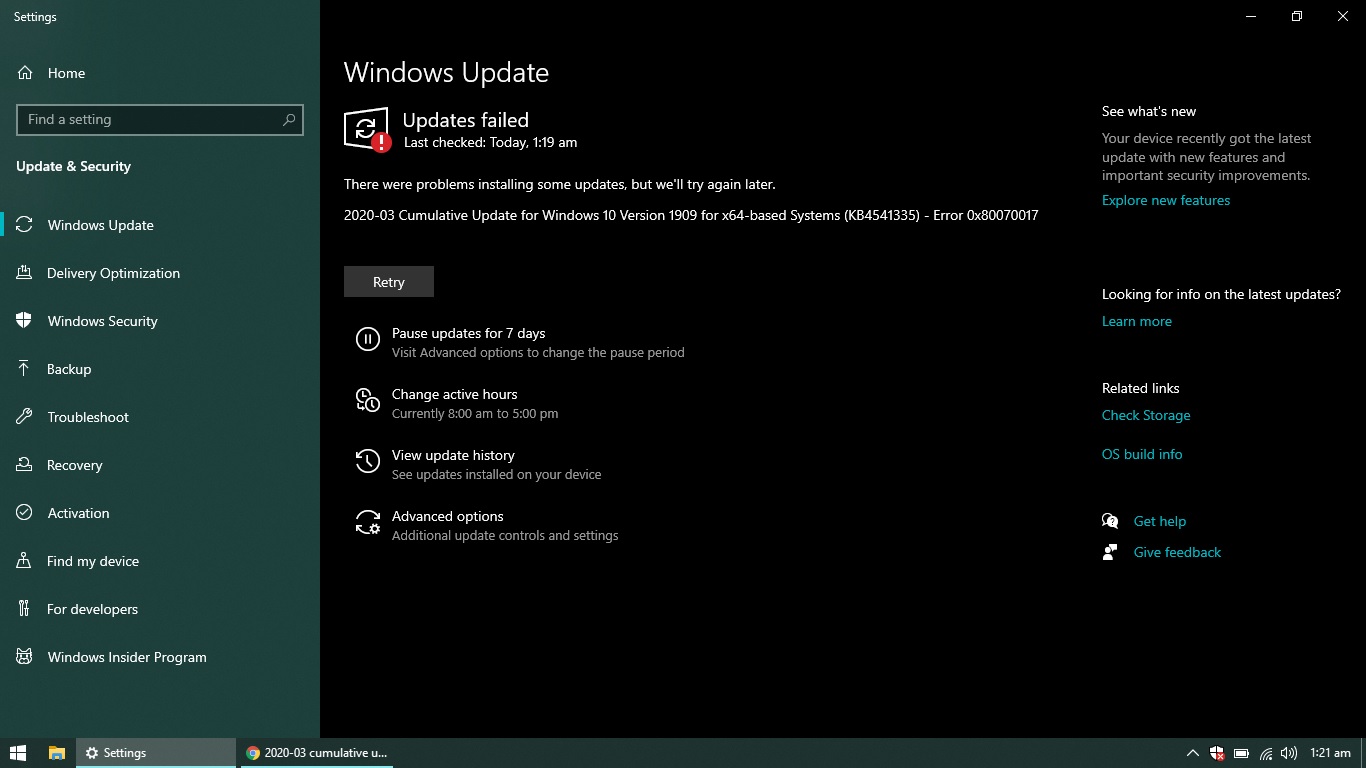1366x768 pixels.
Task: Show hidden system tray icons
Action: point(1192,753)
